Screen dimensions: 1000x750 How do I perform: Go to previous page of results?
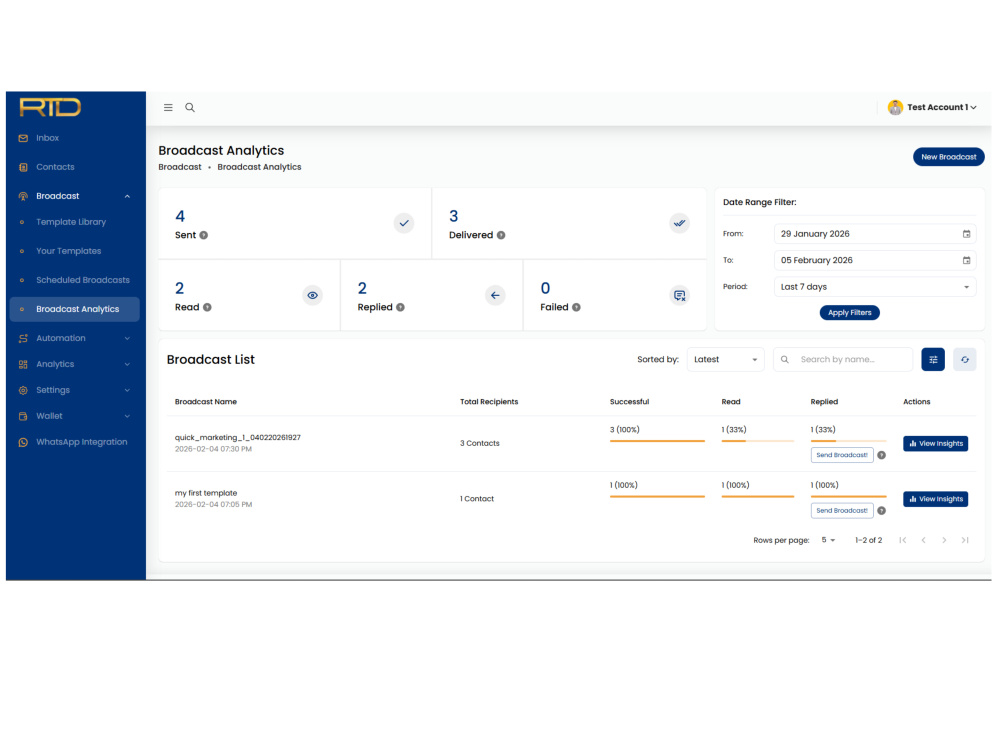(923, 540)
